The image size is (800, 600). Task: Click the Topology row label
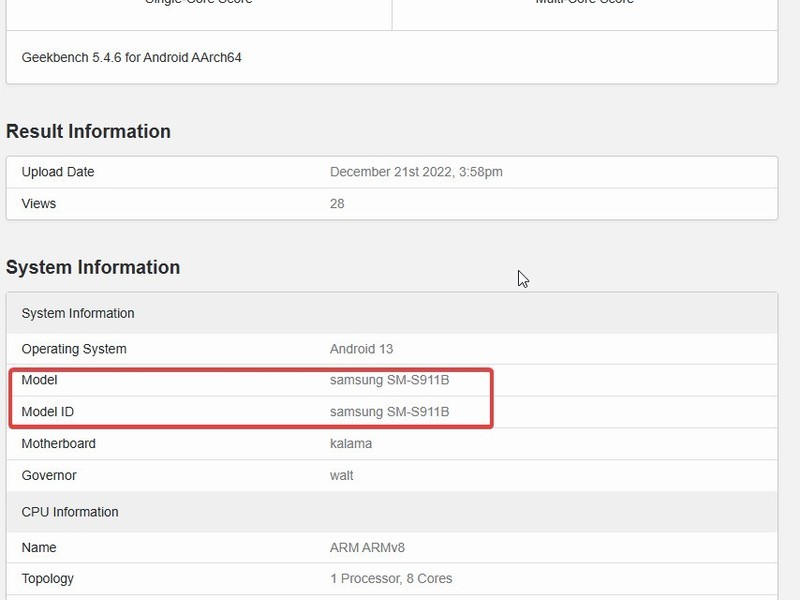[47, 579]
